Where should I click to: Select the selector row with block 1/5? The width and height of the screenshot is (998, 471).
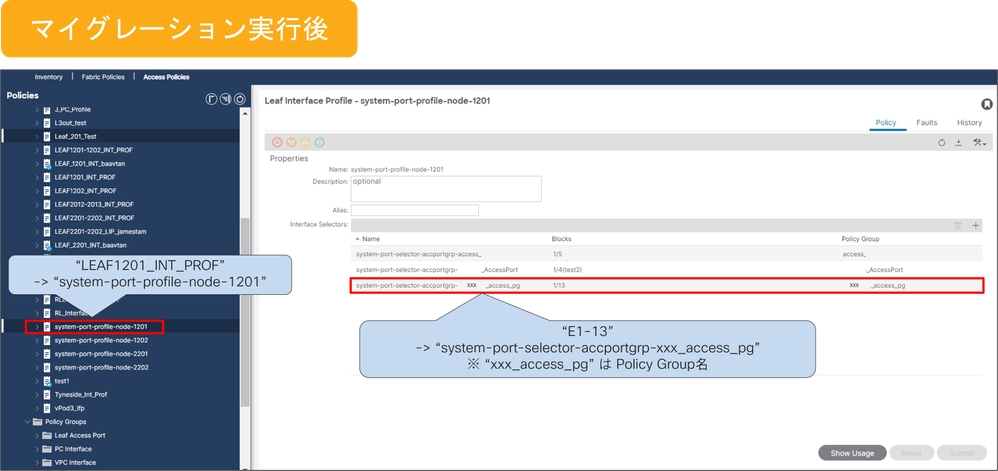click(x=666, y=253)
